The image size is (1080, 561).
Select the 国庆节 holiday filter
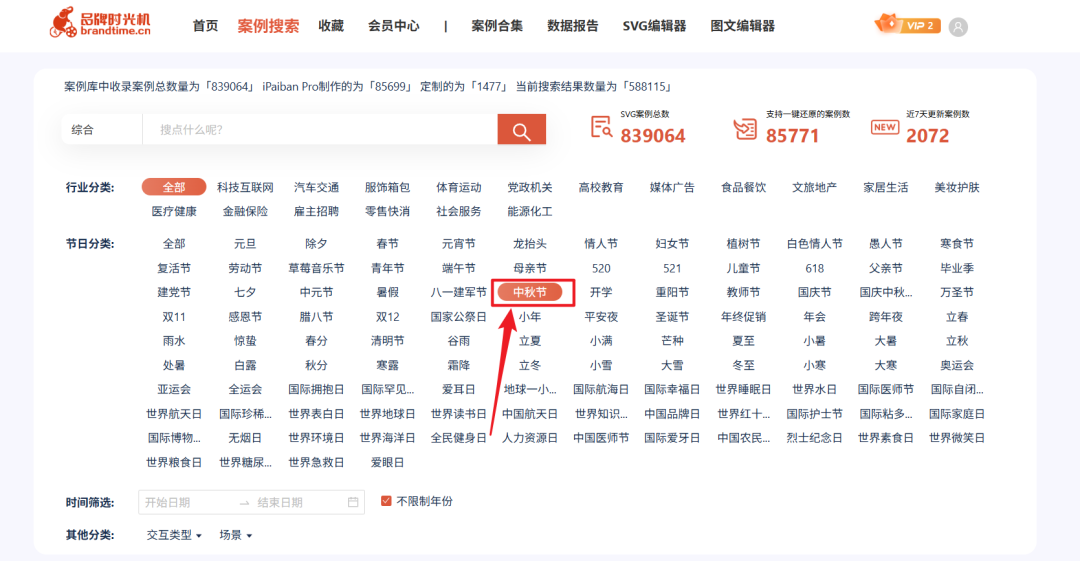814,292
